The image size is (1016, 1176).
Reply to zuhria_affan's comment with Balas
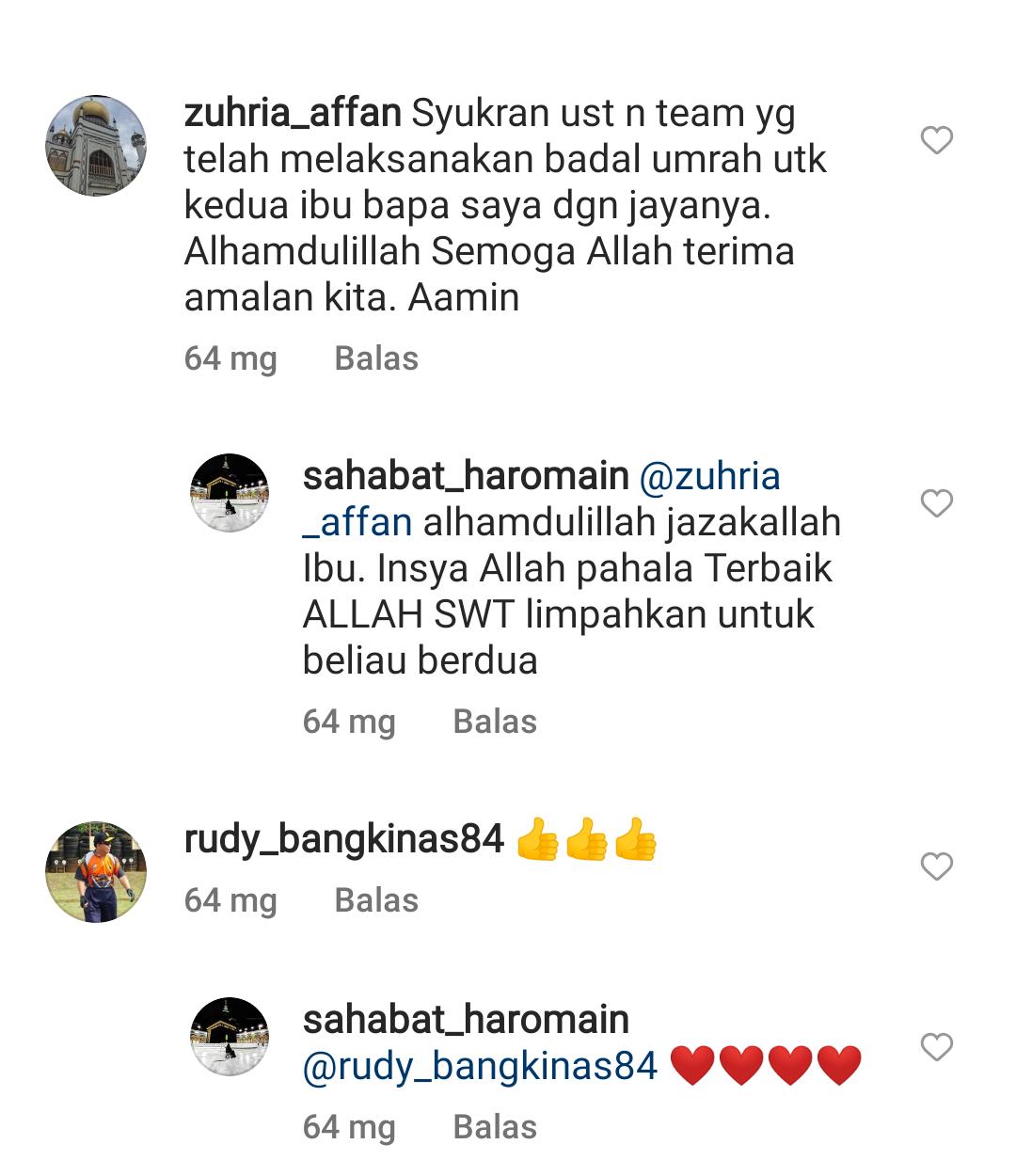point(376,358)
